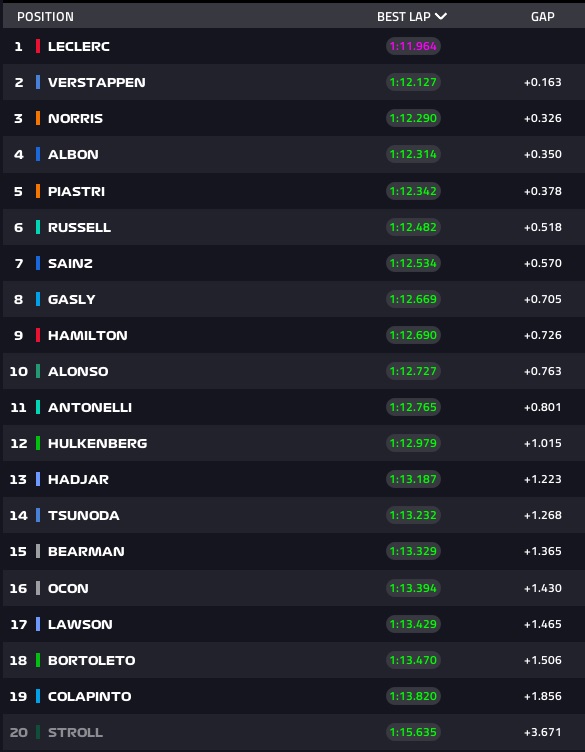
Task: Select the NORRIS driver row
Action: (293, 118)
